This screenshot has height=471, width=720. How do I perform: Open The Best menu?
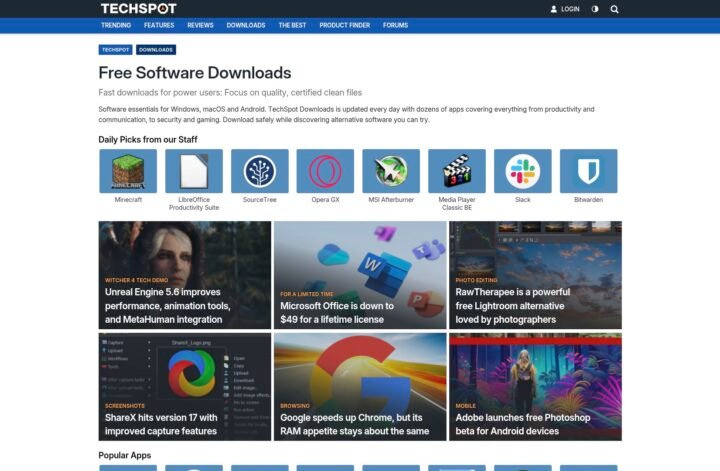click(292, 25)
